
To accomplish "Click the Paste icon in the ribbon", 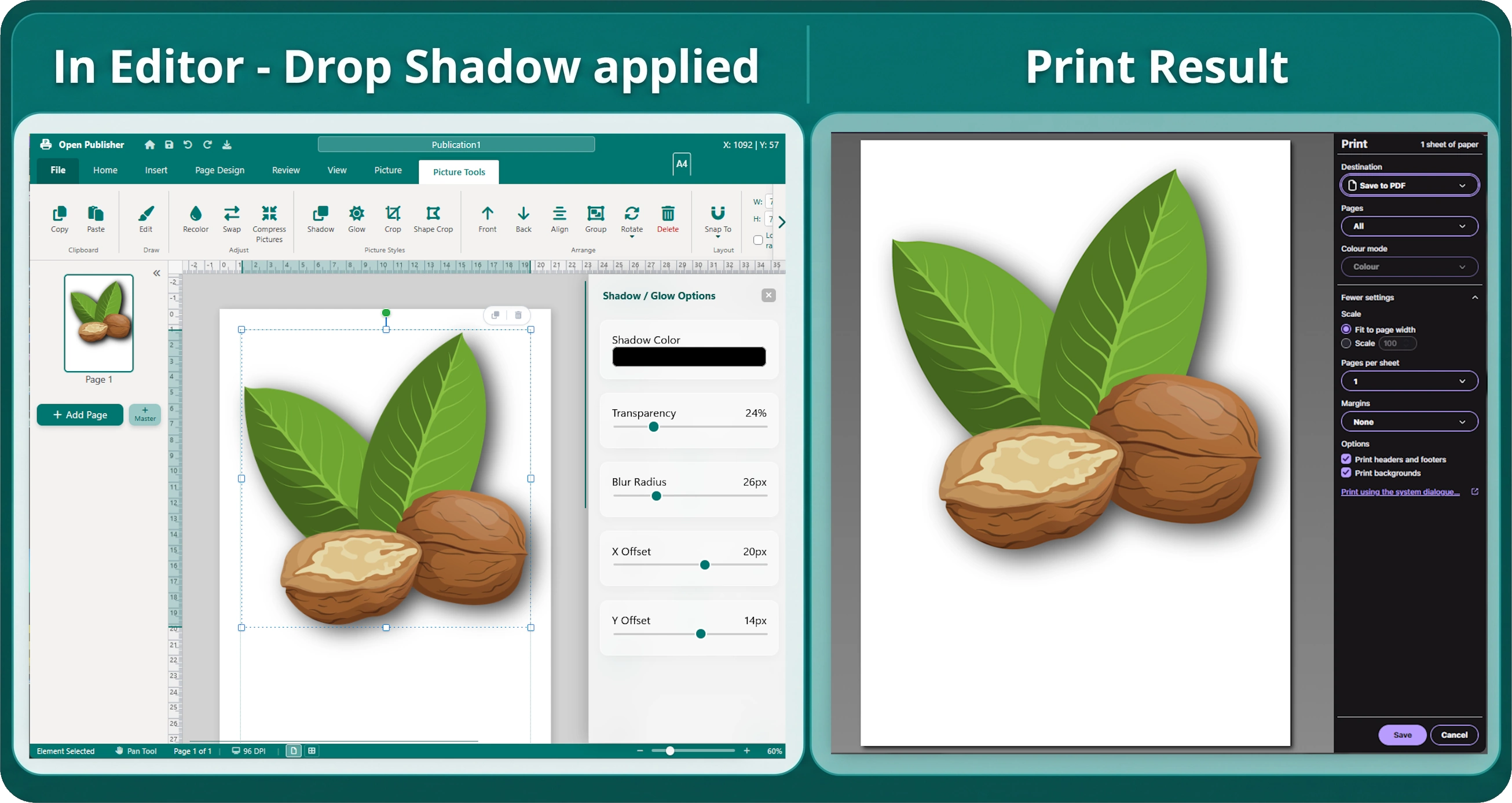I will click(96, 213).
